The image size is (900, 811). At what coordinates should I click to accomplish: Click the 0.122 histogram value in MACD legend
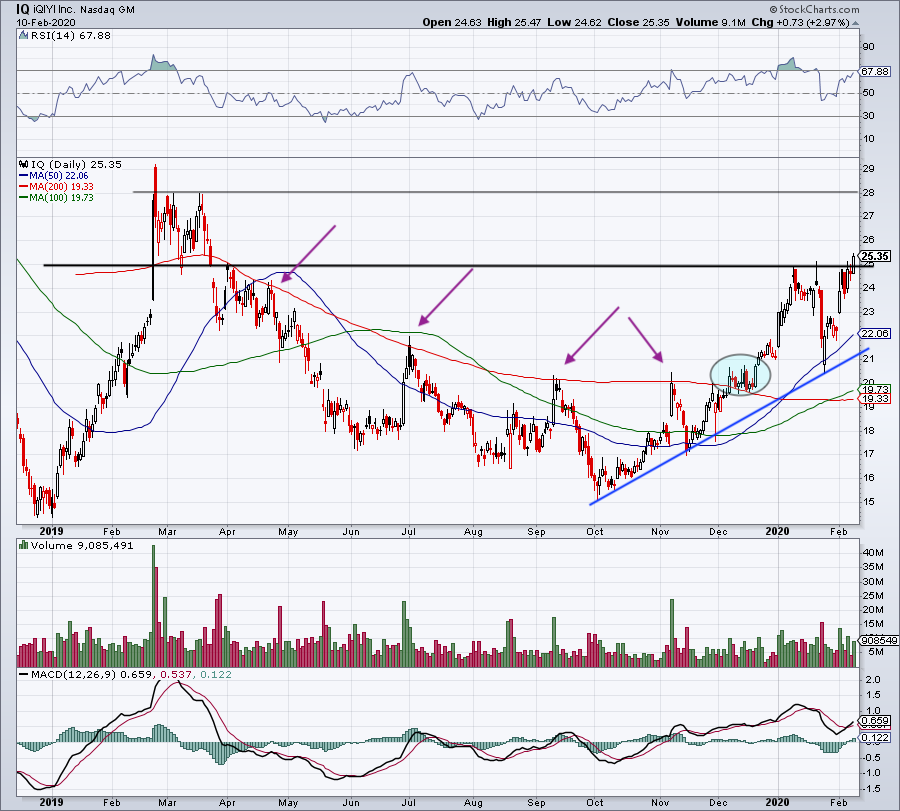pos(214,674)
